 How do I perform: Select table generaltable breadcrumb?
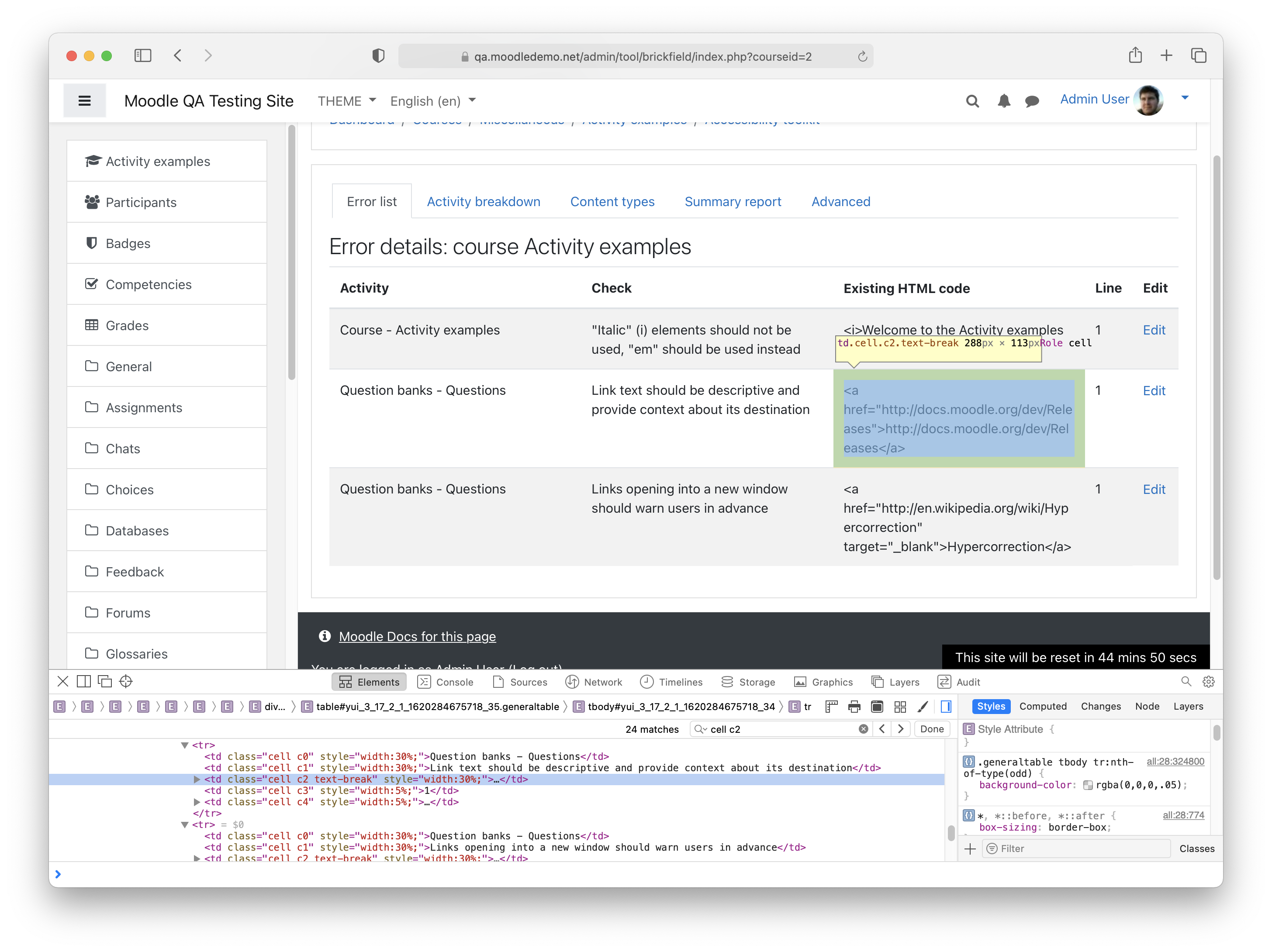(431, 707)
